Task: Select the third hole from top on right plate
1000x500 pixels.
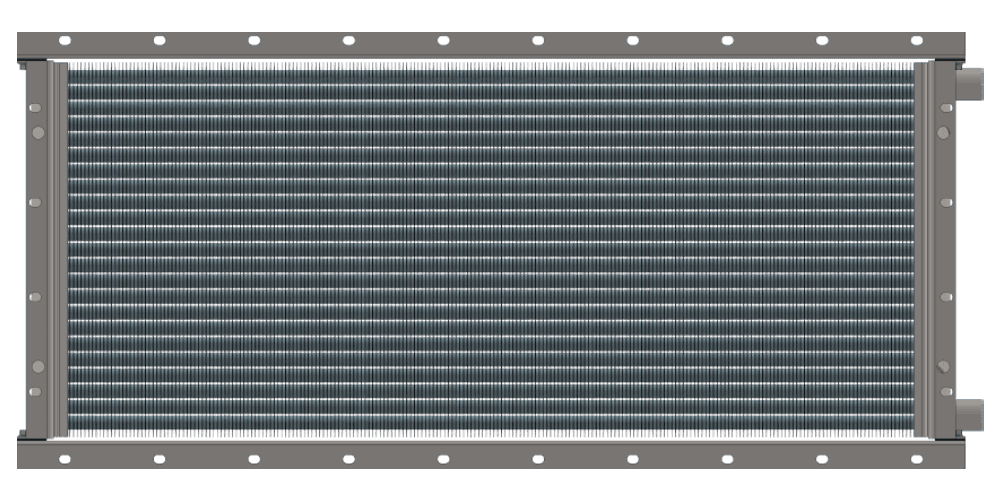Action: [x=945, y=202]
